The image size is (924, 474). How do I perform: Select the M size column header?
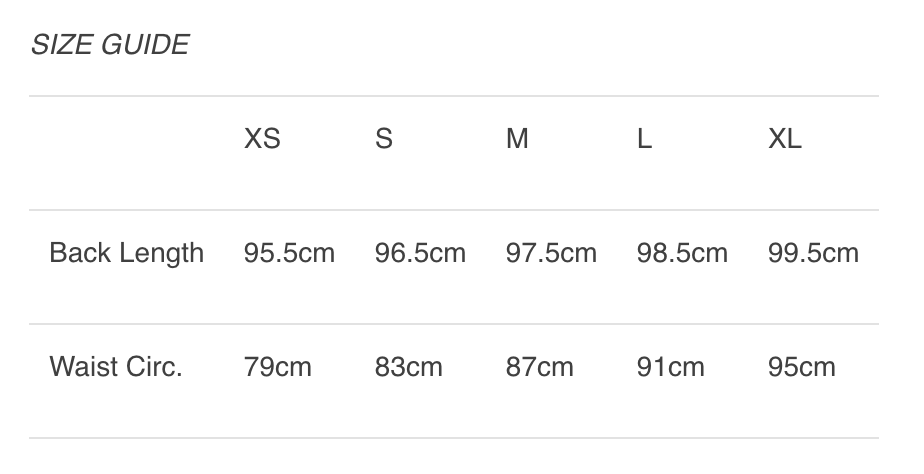click(x=517, y=139)
